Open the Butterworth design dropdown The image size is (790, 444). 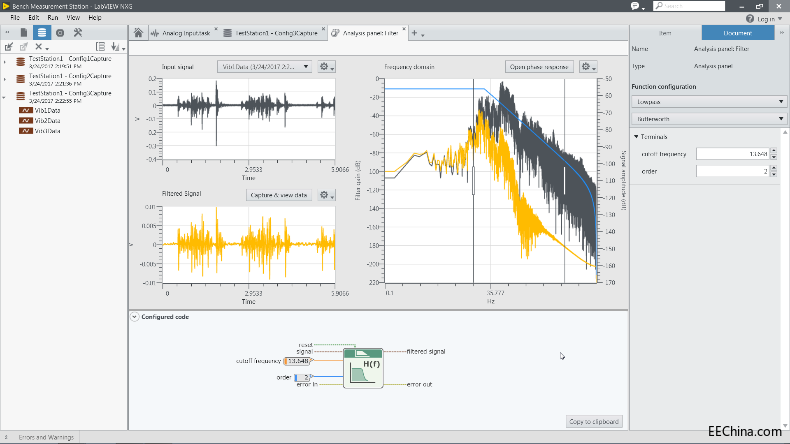coord(708,119)
